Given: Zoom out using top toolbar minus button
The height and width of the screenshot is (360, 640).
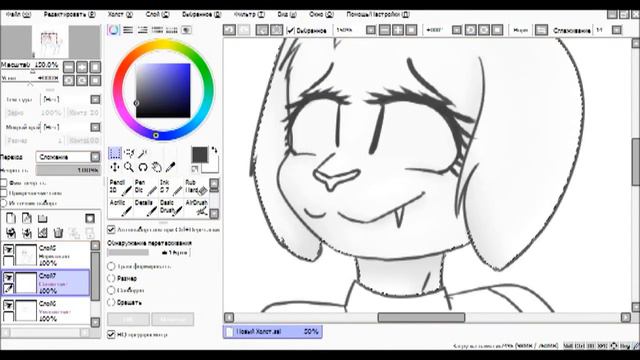Looking at the screenshot, I should [384, 30].
